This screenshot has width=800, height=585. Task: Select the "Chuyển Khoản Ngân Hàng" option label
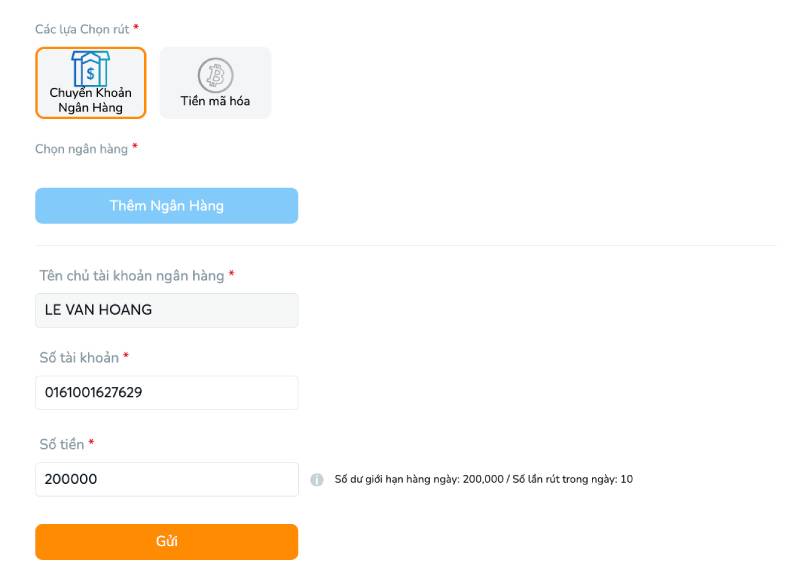[90, 100]
